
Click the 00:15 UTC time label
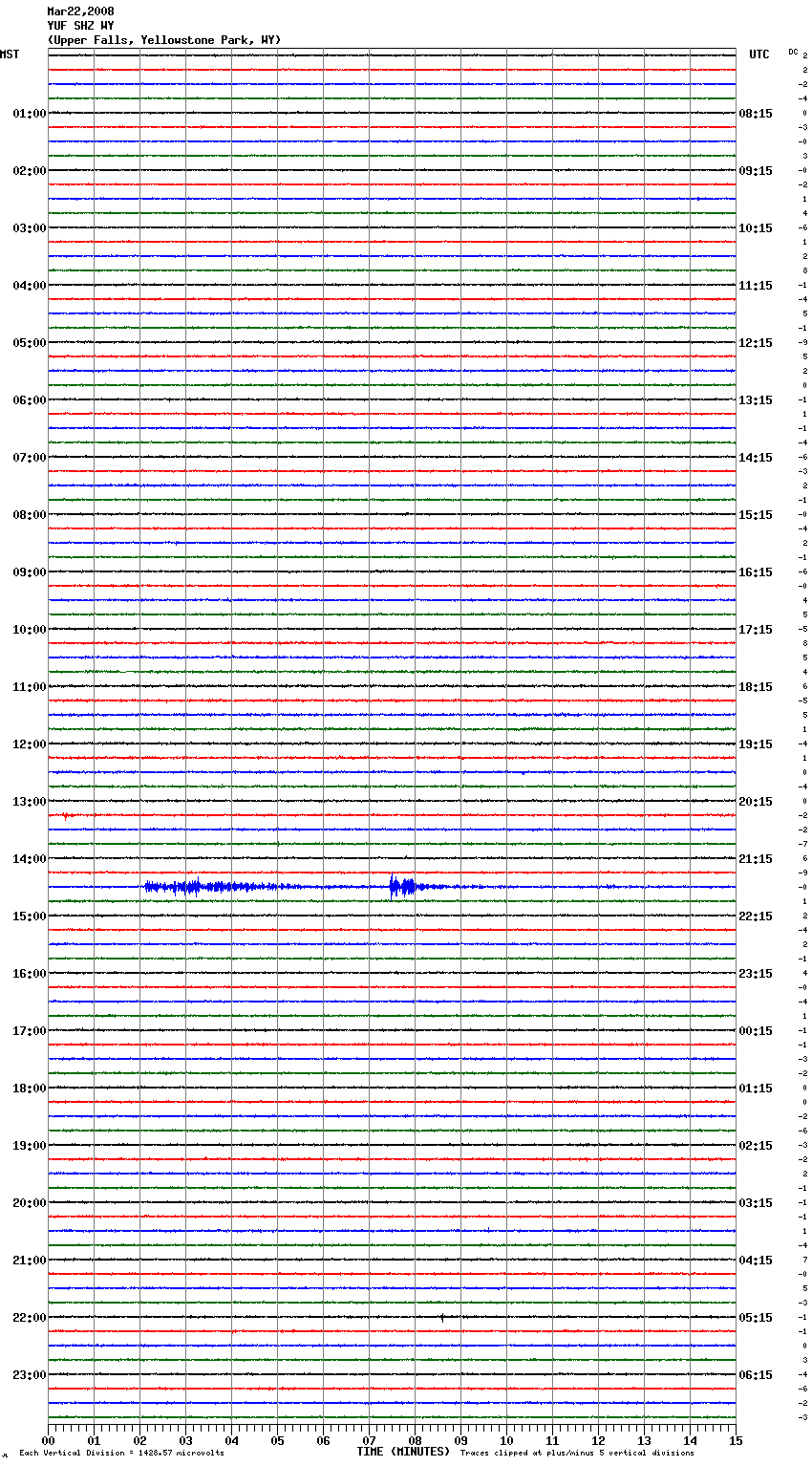(x=756, y=1031)
